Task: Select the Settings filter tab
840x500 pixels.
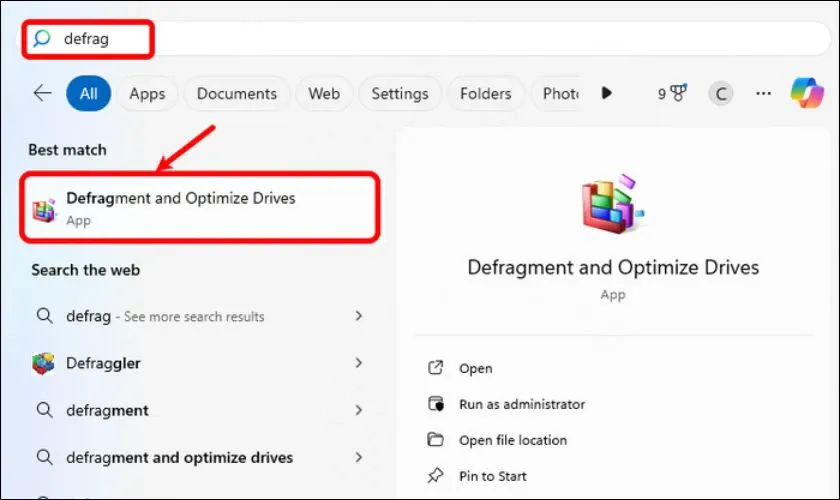Action: (x=399, y=93)
